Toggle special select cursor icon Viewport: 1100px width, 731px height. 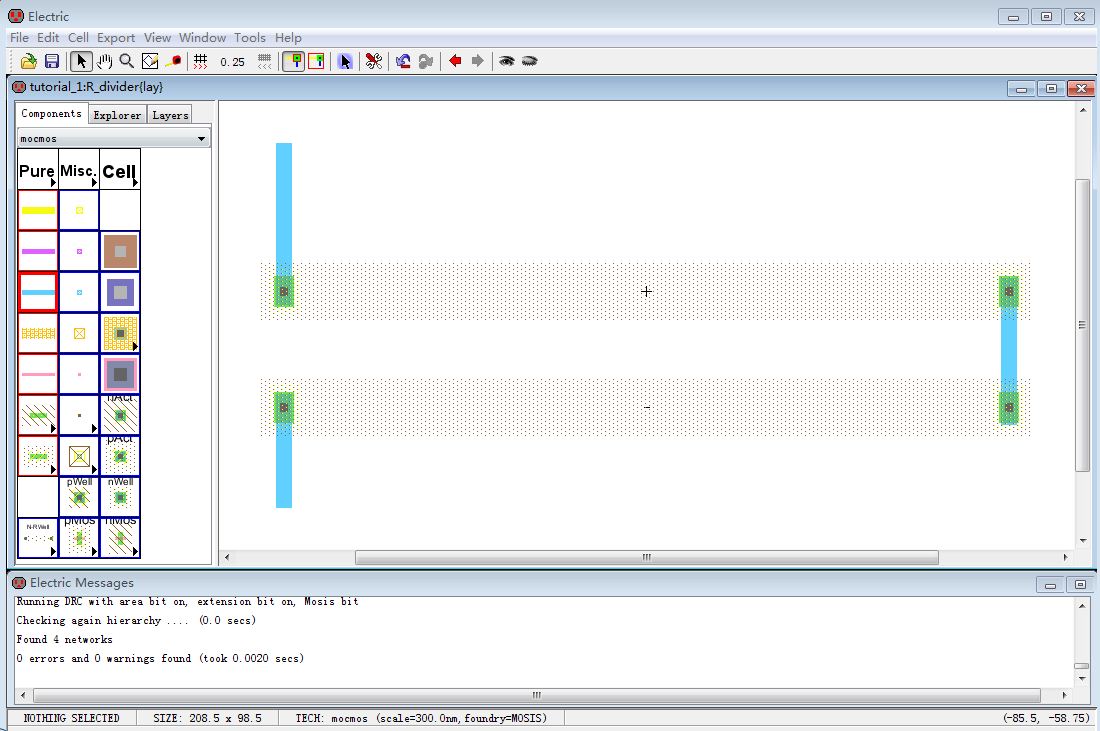coord(344,61)
